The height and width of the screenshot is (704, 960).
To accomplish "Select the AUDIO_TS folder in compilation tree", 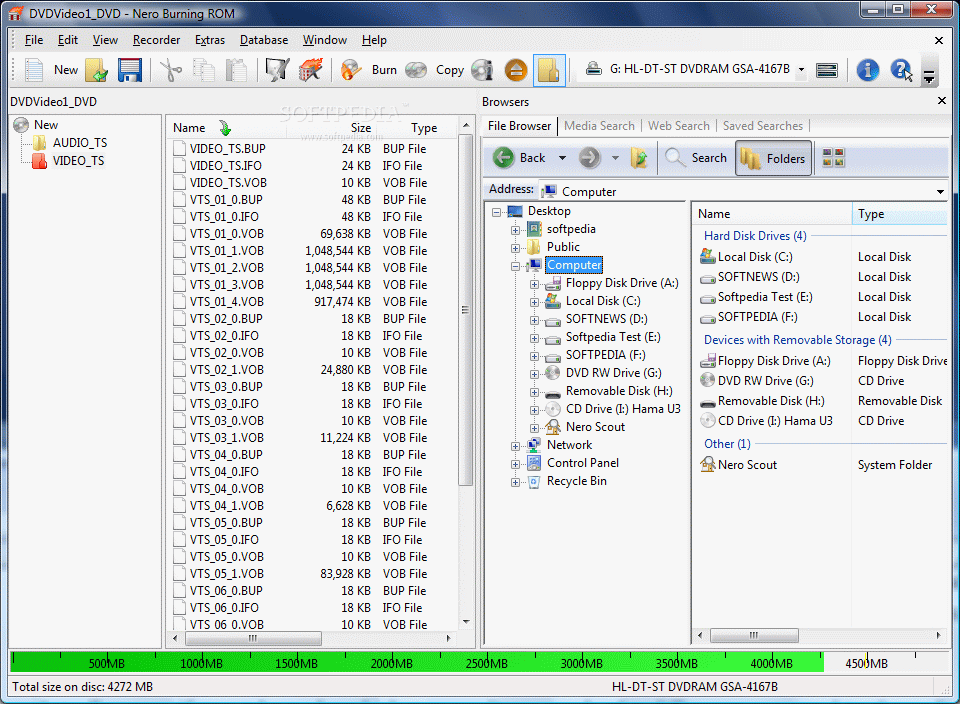I will [80, 143].
